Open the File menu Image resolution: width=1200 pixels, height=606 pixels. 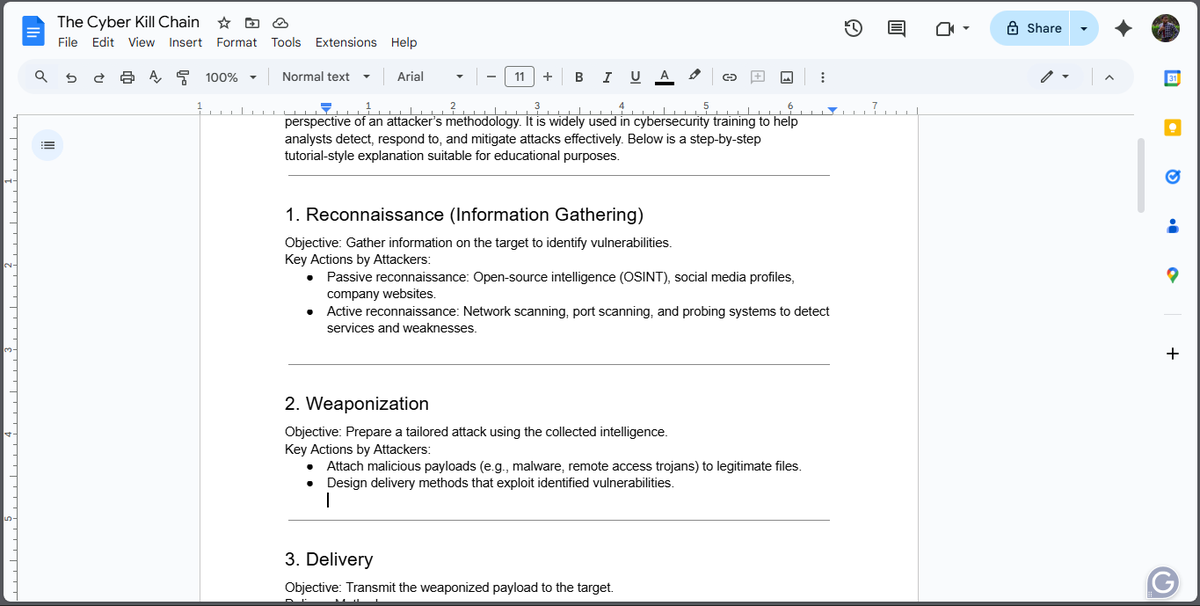point(68,42)
